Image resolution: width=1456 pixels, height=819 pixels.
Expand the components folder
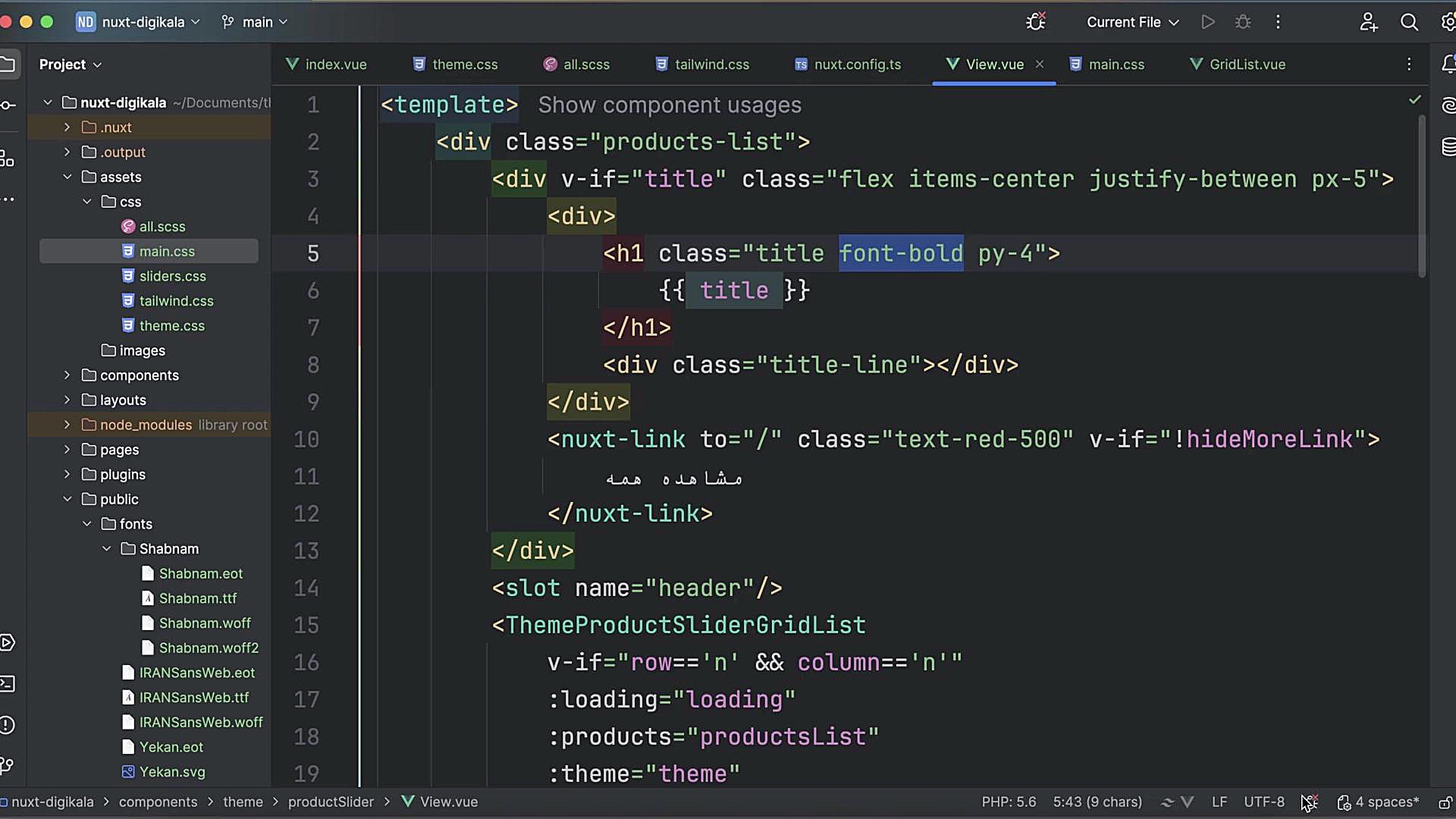tap(67, 375)
